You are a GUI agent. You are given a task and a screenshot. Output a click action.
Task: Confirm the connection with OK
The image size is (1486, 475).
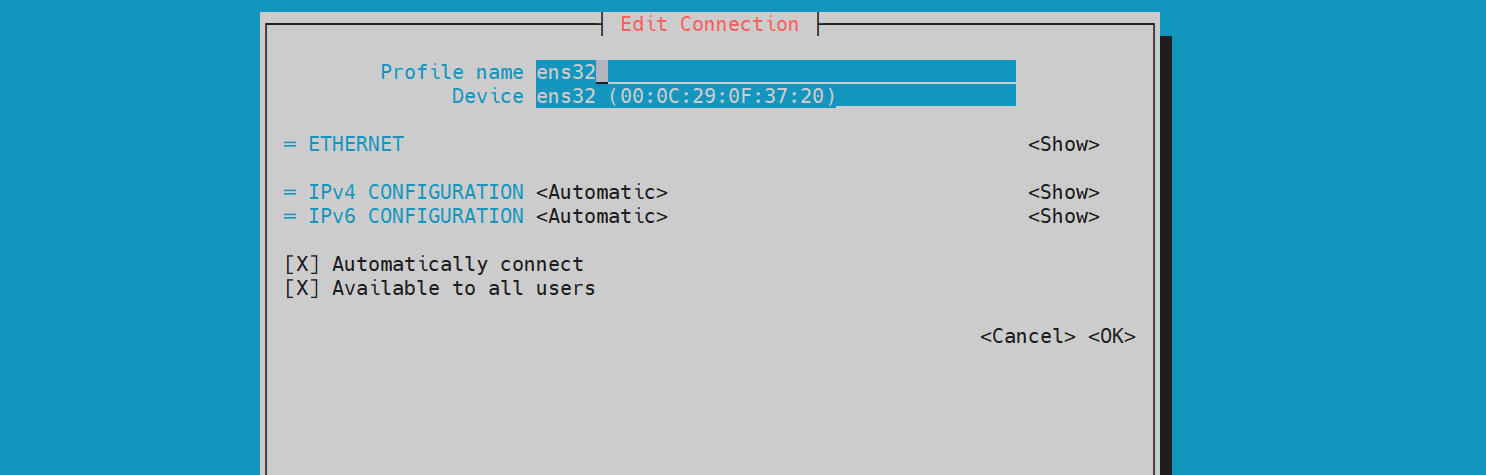[x=1111, y=336]
